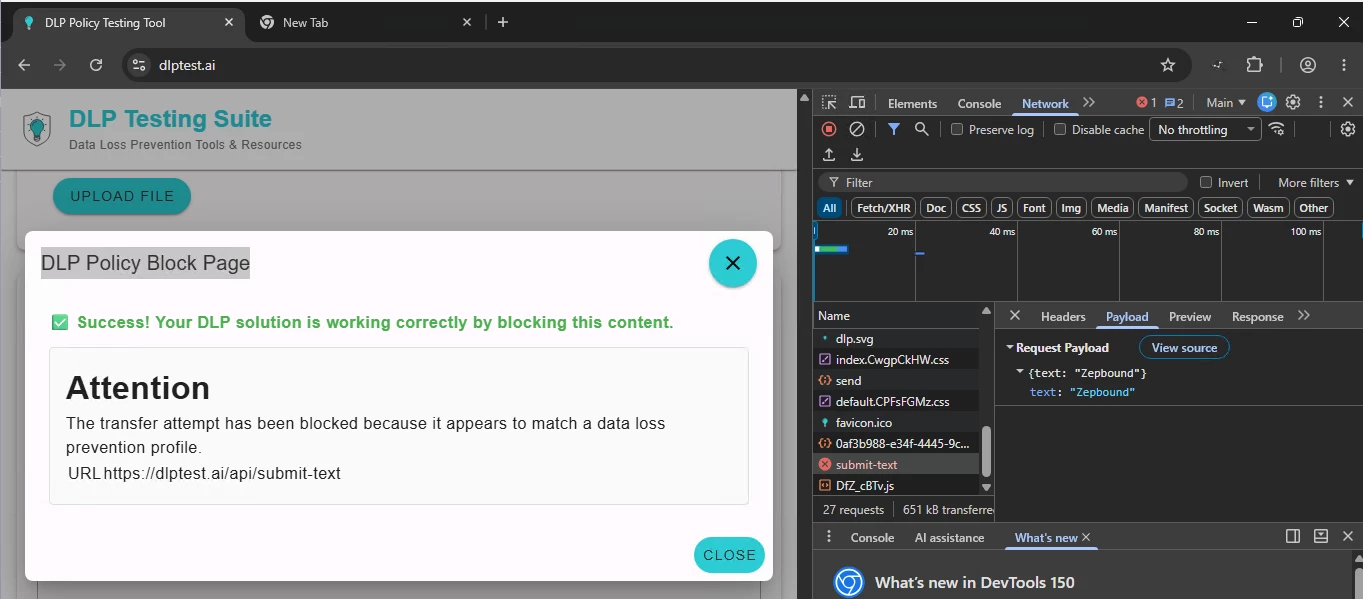Switch to the New Tab browser tab
Image resolution: width=1363 pixels, height=599 pixels.
(364, 22)
